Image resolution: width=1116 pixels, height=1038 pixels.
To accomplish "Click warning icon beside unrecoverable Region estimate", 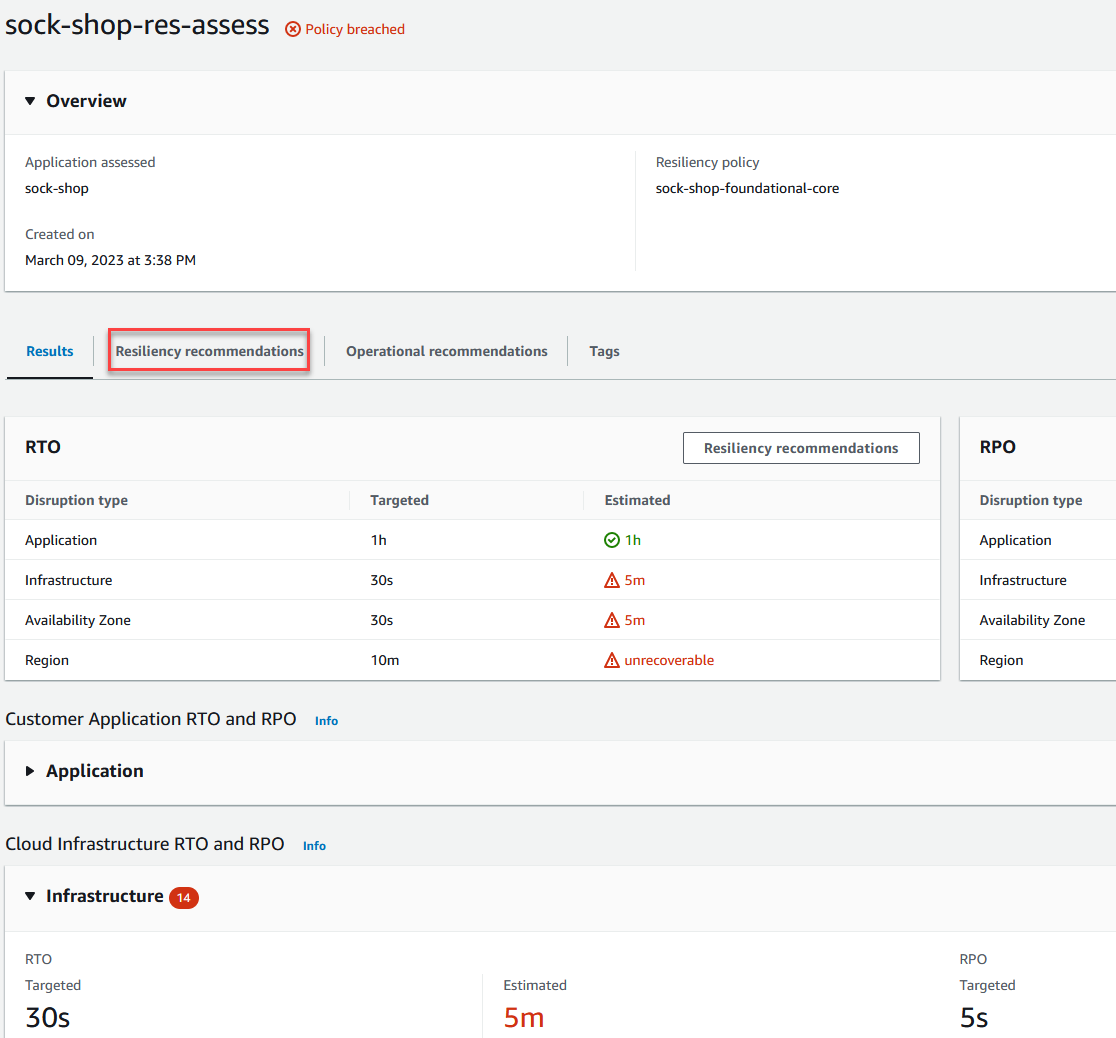I will click(611, 660).
